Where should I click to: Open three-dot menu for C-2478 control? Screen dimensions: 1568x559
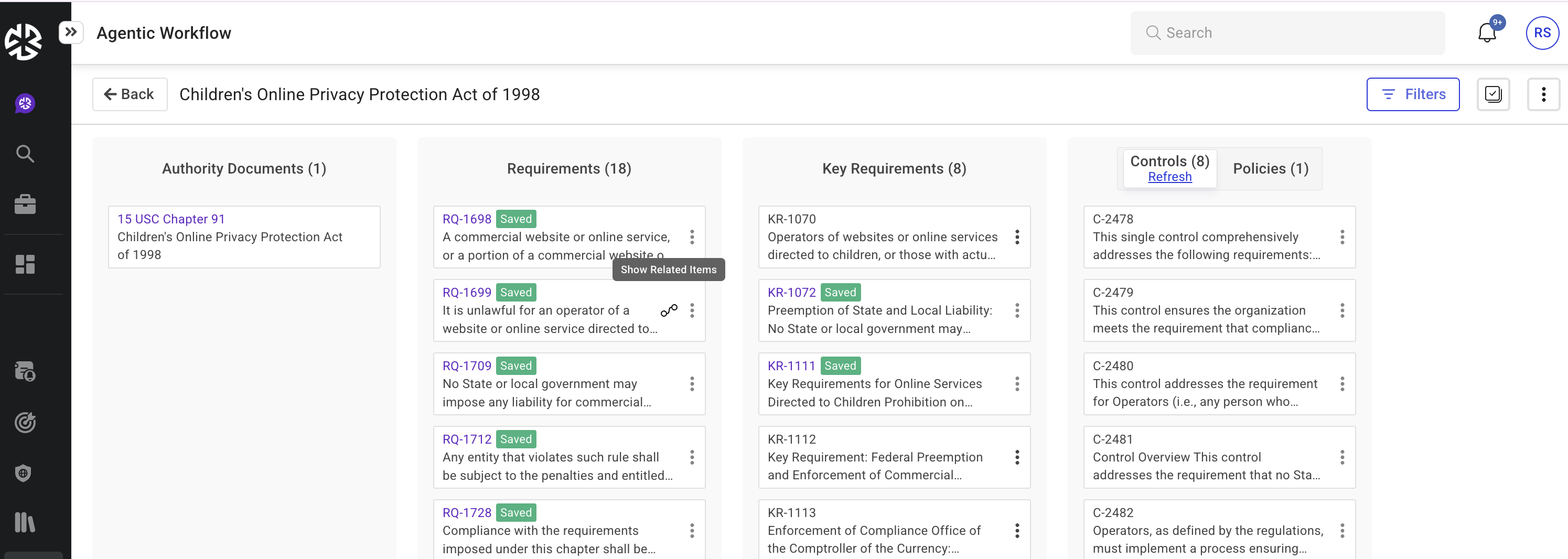(x=1341, y=237)
